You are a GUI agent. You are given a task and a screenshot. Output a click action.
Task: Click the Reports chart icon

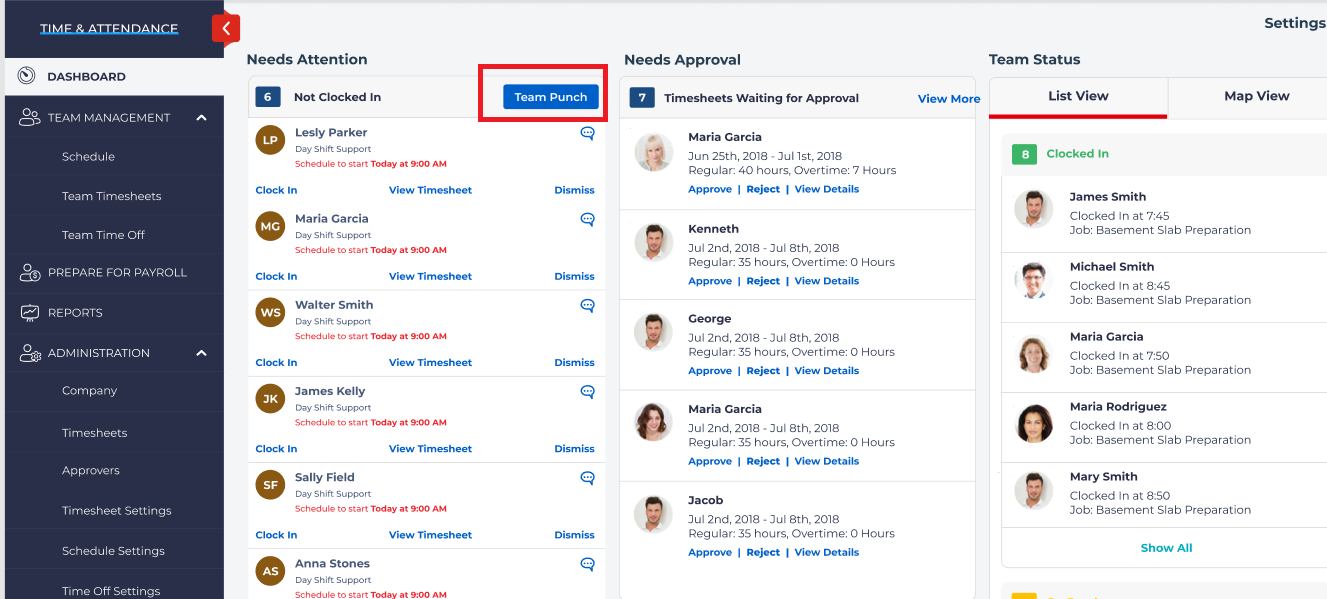[30, 312]
